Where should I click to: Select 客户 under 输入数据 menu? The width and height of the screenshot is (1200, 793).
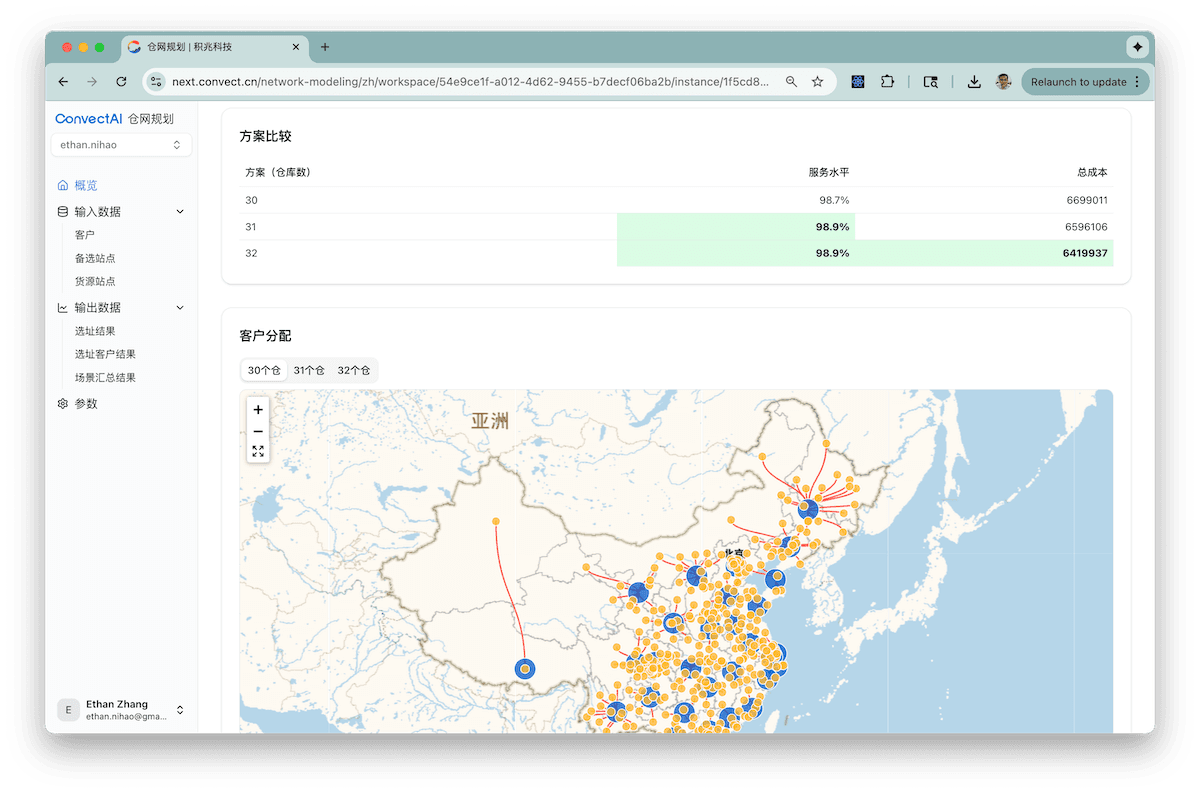(x=84, y=234)
